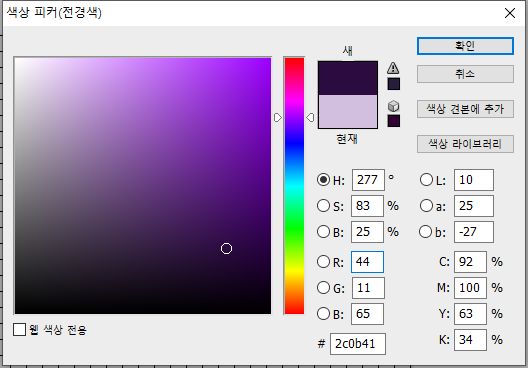Image resolution: width=528 pixels, height=368 pixels.
Task: Click the blue field showing 65
Action: click(x=367, y=313)
